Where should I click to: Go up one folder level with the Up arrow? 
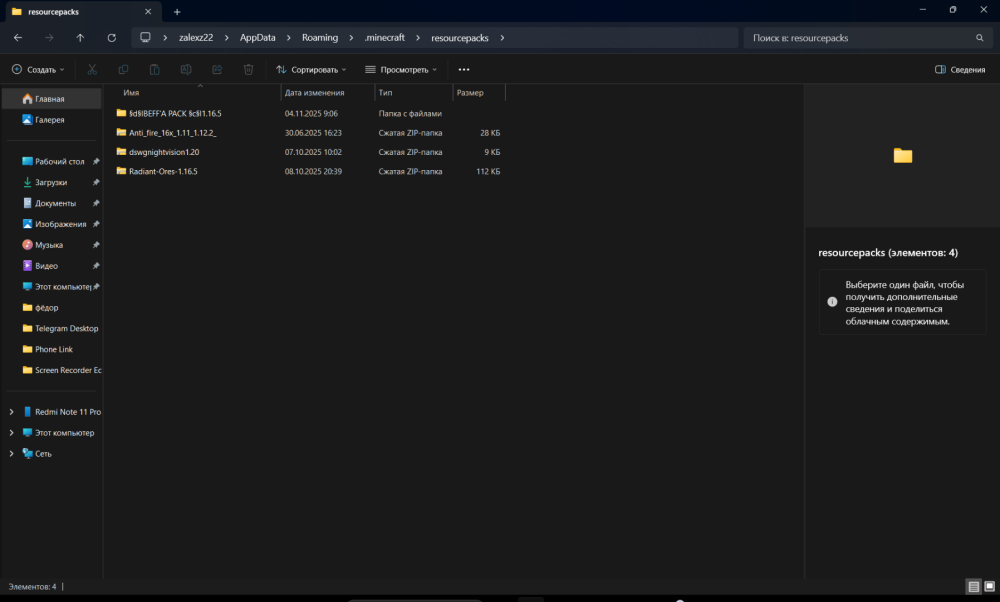[x=80, y=38]
